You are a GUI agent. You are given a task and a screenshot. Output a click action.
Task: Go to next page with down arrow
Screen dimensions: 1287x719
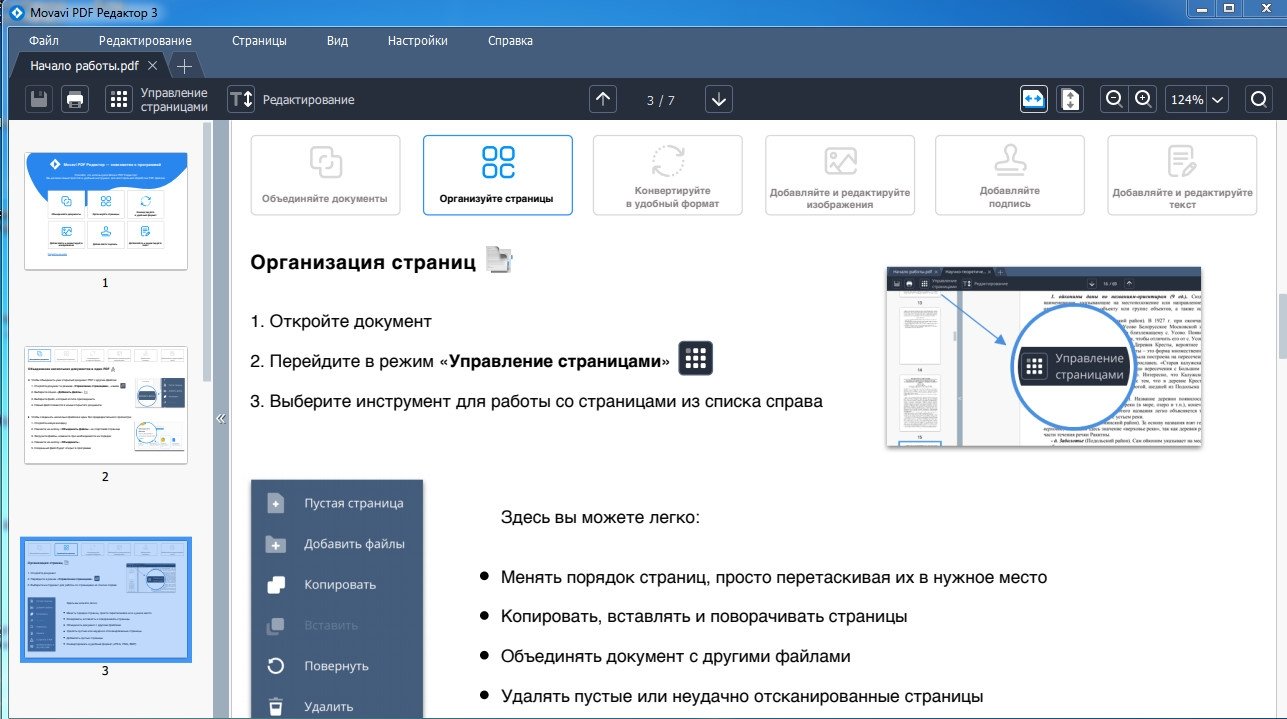coord(719,99)
